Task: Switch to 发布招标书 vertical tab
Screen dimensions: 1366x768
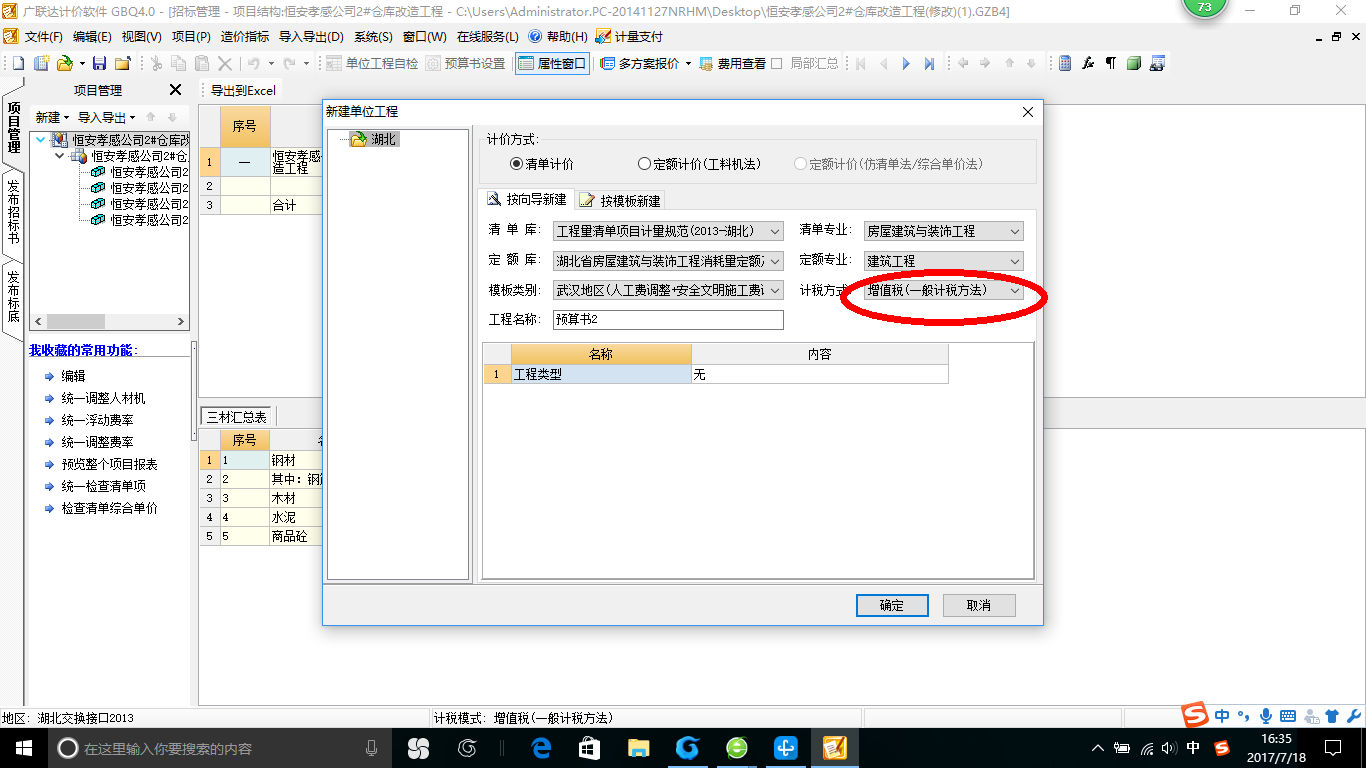Action: (13, 212)
